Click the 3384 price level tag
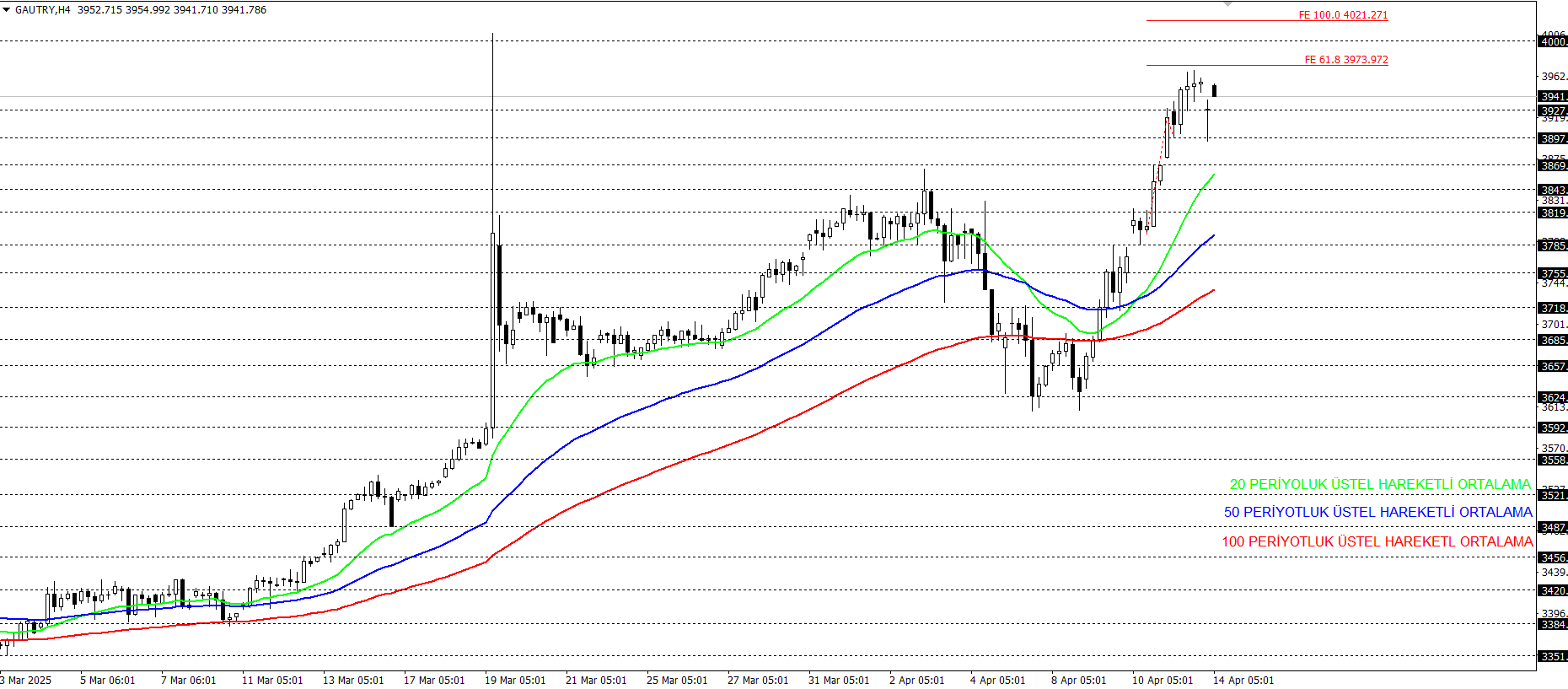Screen dimensions: 1568x689 1553,624
